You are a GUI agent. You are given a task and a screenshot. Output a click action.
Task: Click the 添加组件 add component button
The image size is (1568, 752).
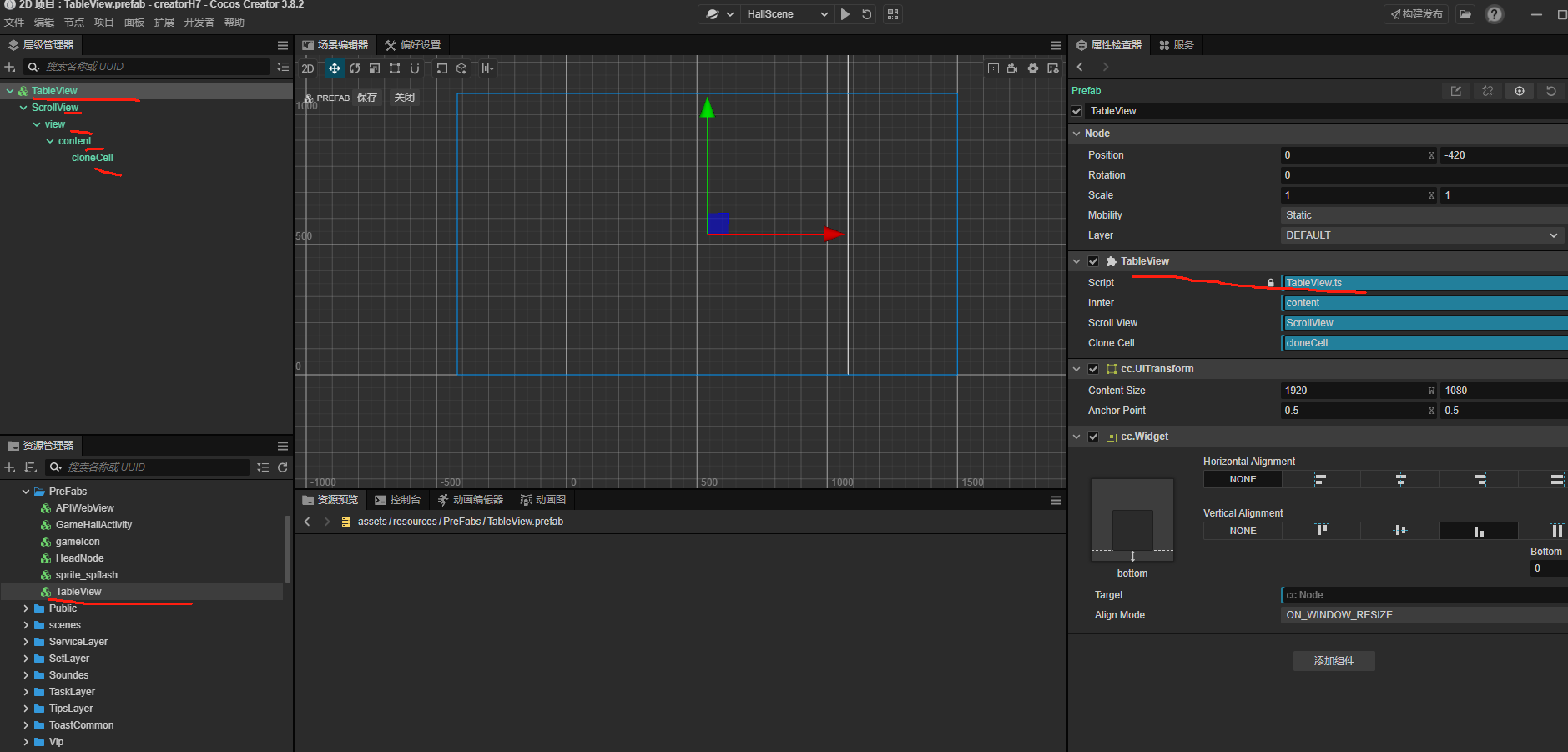pyautogui.click(x=1334, y=661)
